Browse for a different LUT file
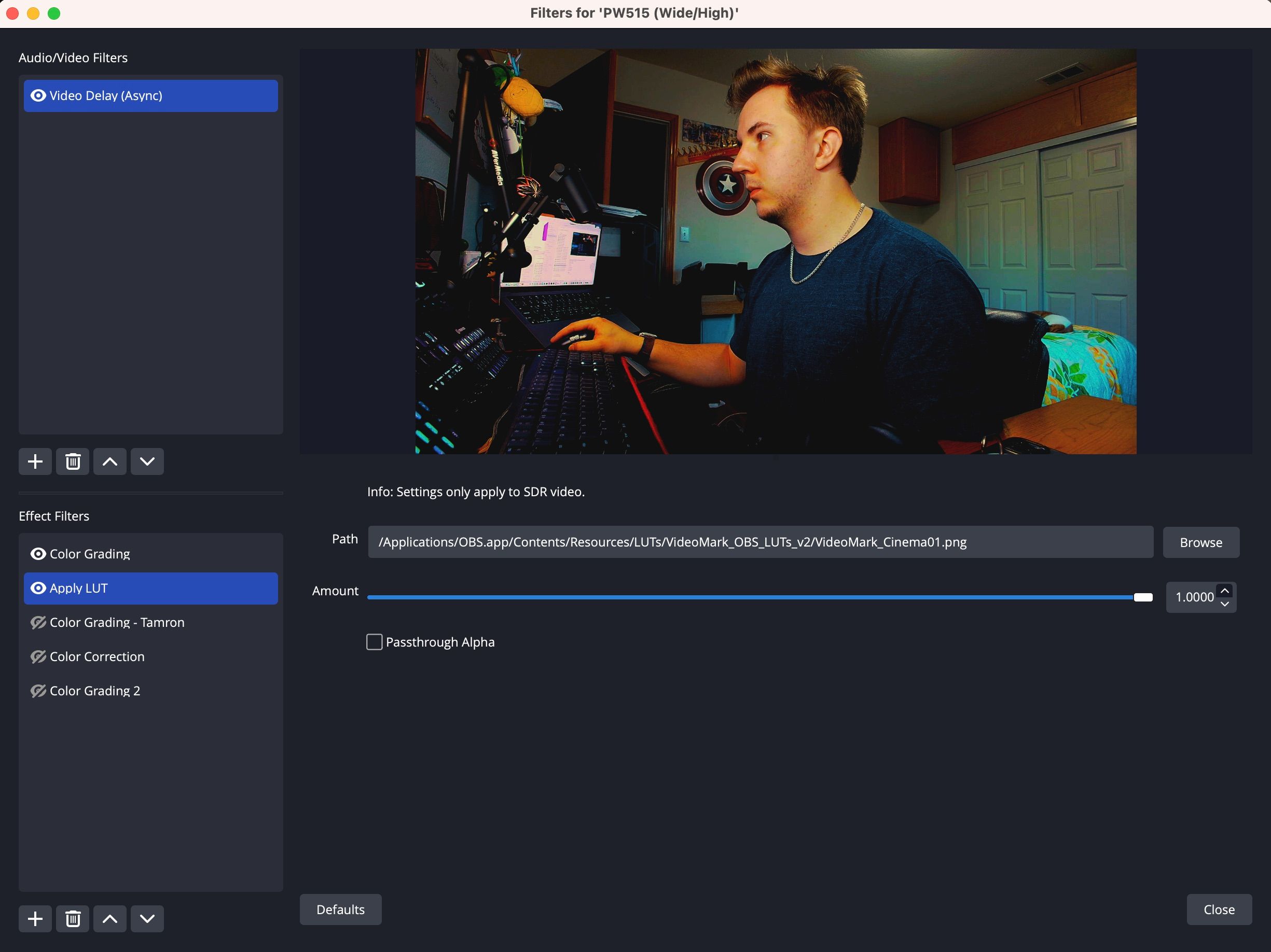 (x=1200, y=542)
